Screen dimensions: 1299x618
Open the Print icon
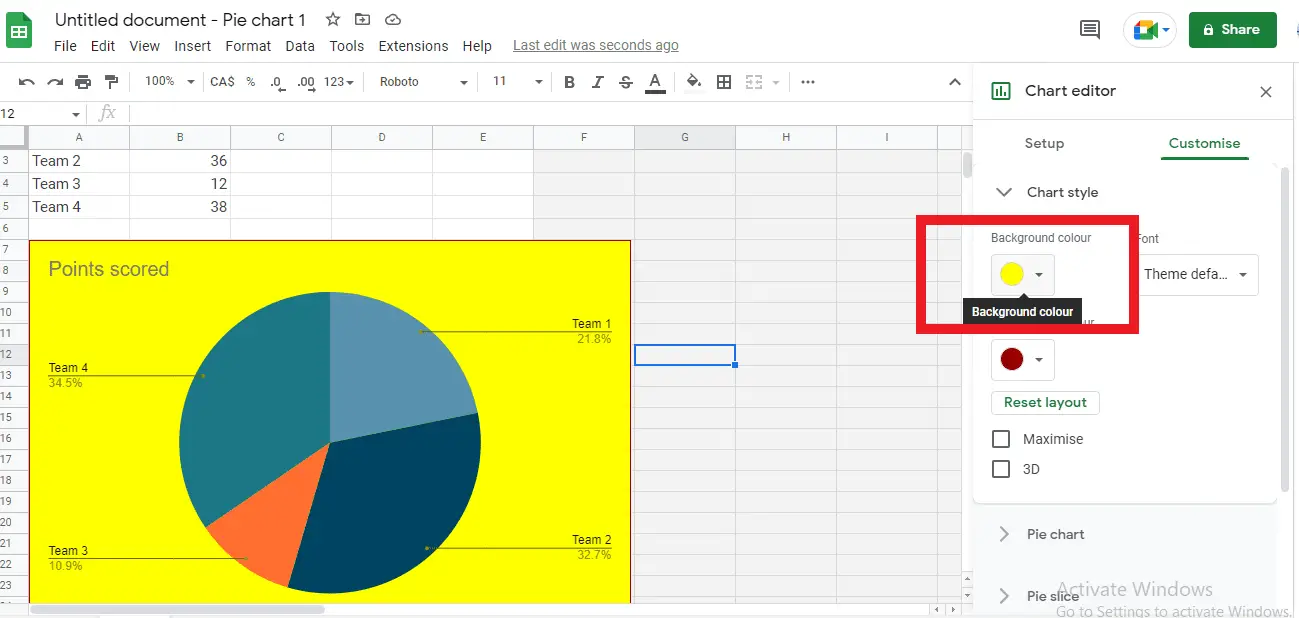tap(84, 82)
